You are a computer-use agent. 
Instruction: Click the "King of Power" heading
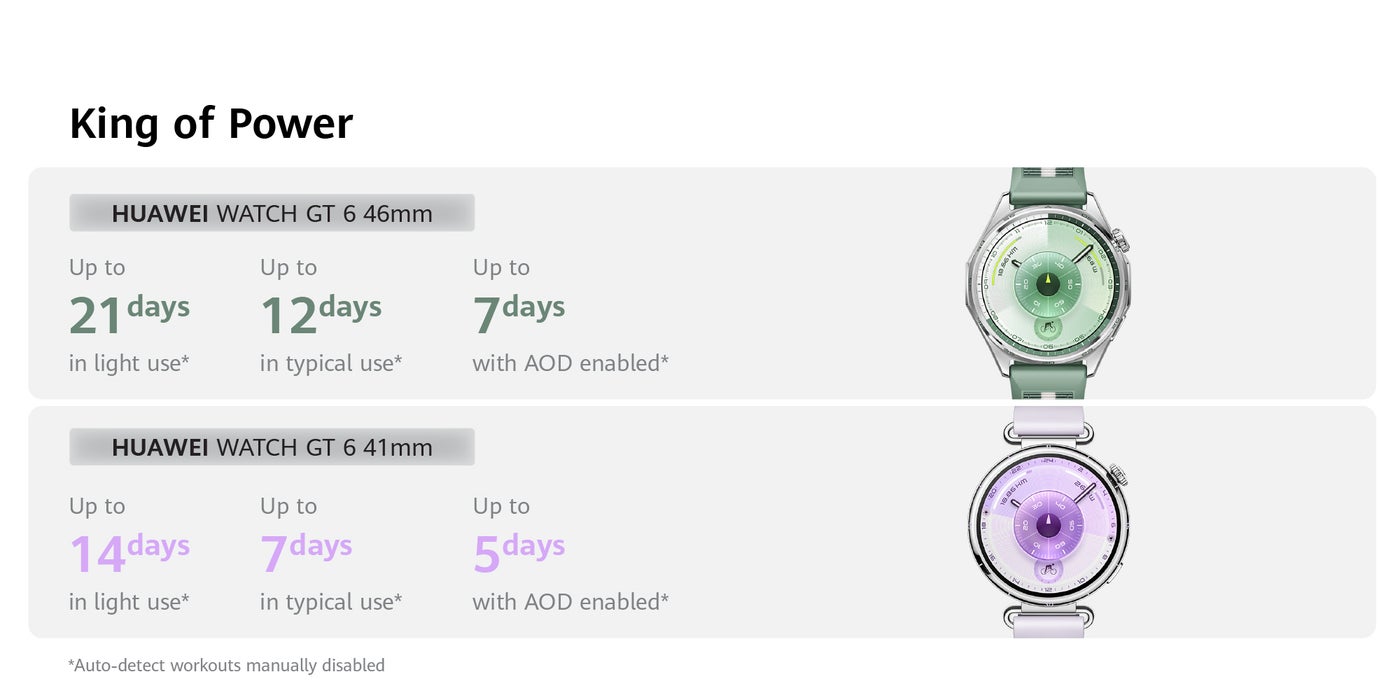click(x=211, y=123)
